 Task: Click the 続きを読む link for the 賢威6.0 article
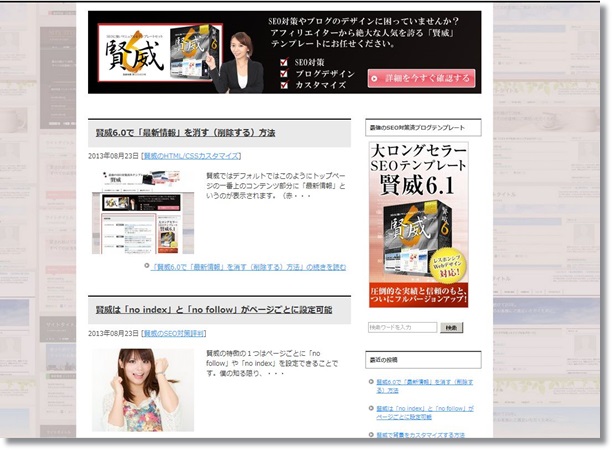[249, 267]
